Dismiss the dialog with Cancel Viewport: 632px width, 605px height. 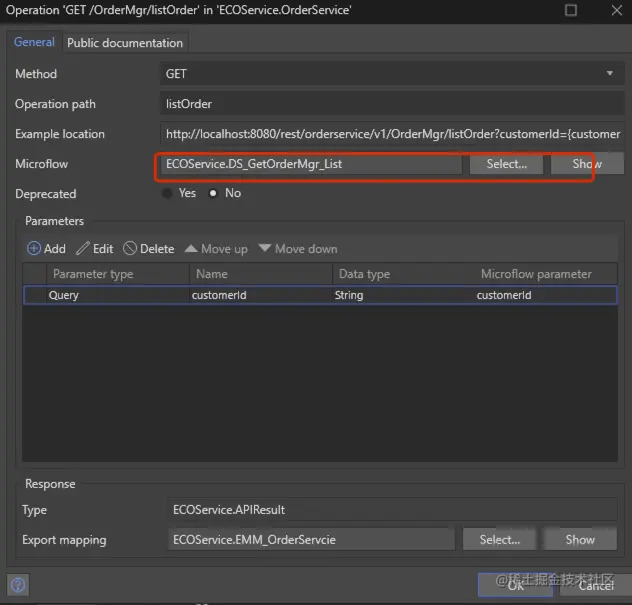[596, 585]
